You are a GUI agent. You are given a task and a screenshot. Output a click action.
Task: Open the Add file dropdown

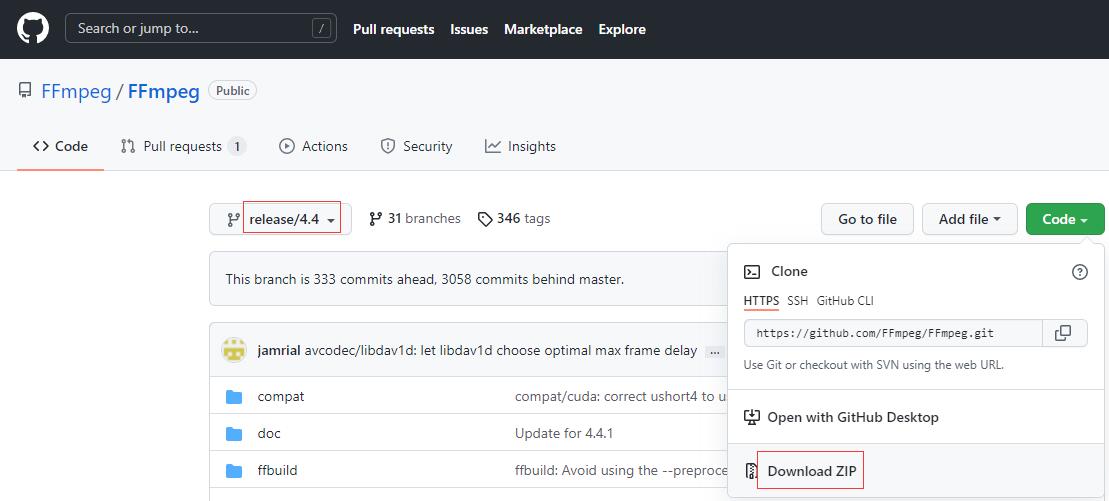(970, 219)
